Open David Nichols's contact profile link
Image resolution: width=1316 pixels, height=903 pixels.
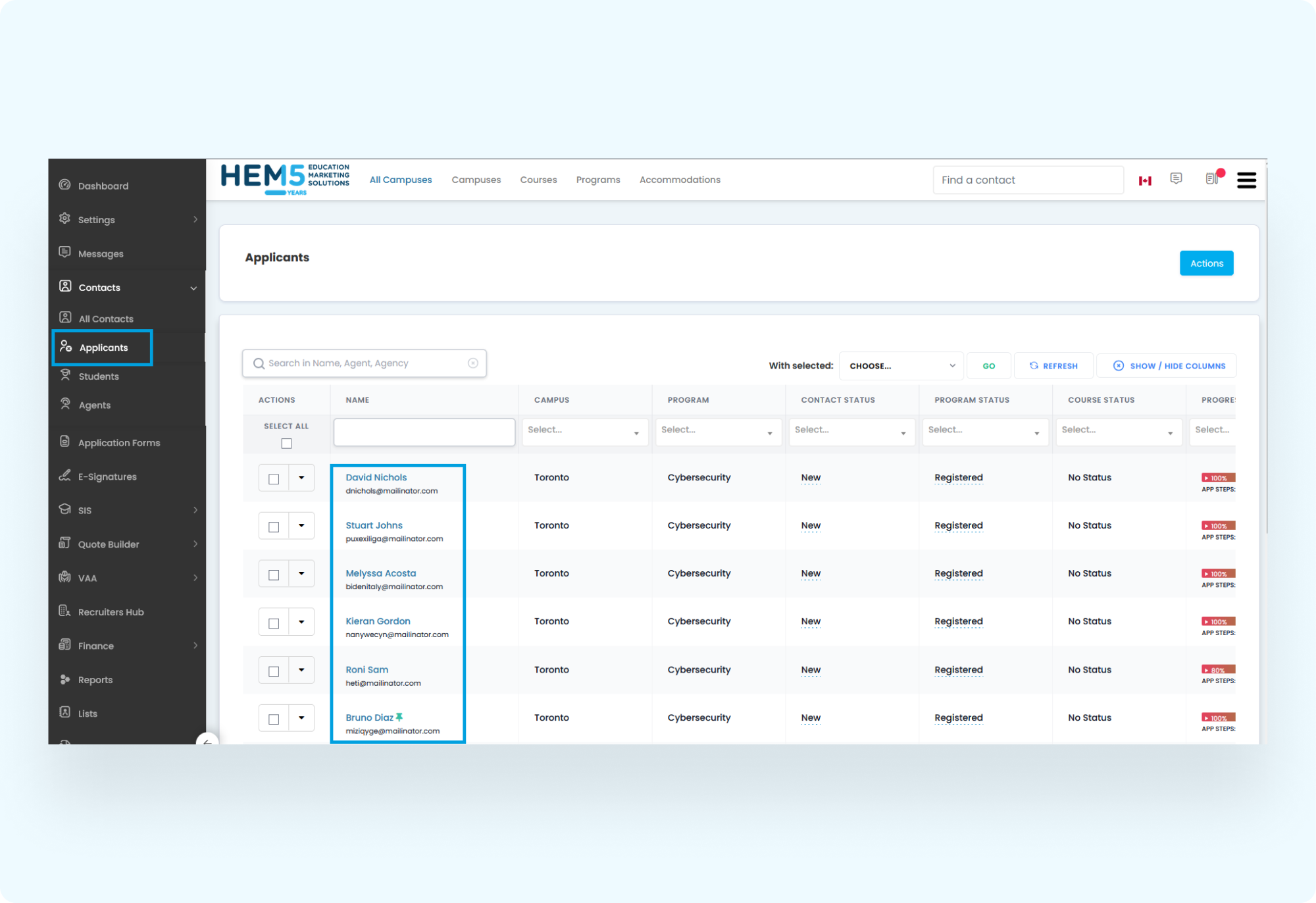click(377, 477)
